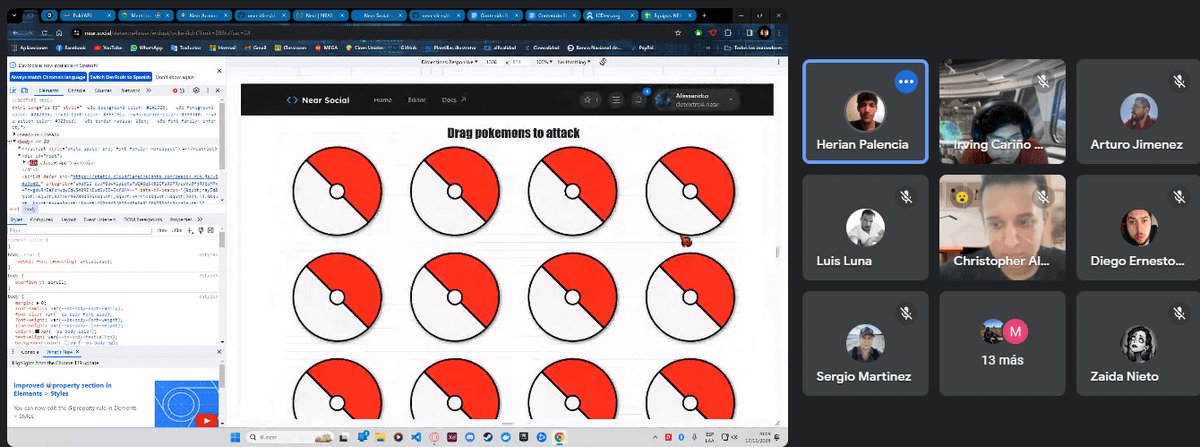Open the Hotmail bookmark
Viewport: 1200px width, 447px height.
pos(222,48)
